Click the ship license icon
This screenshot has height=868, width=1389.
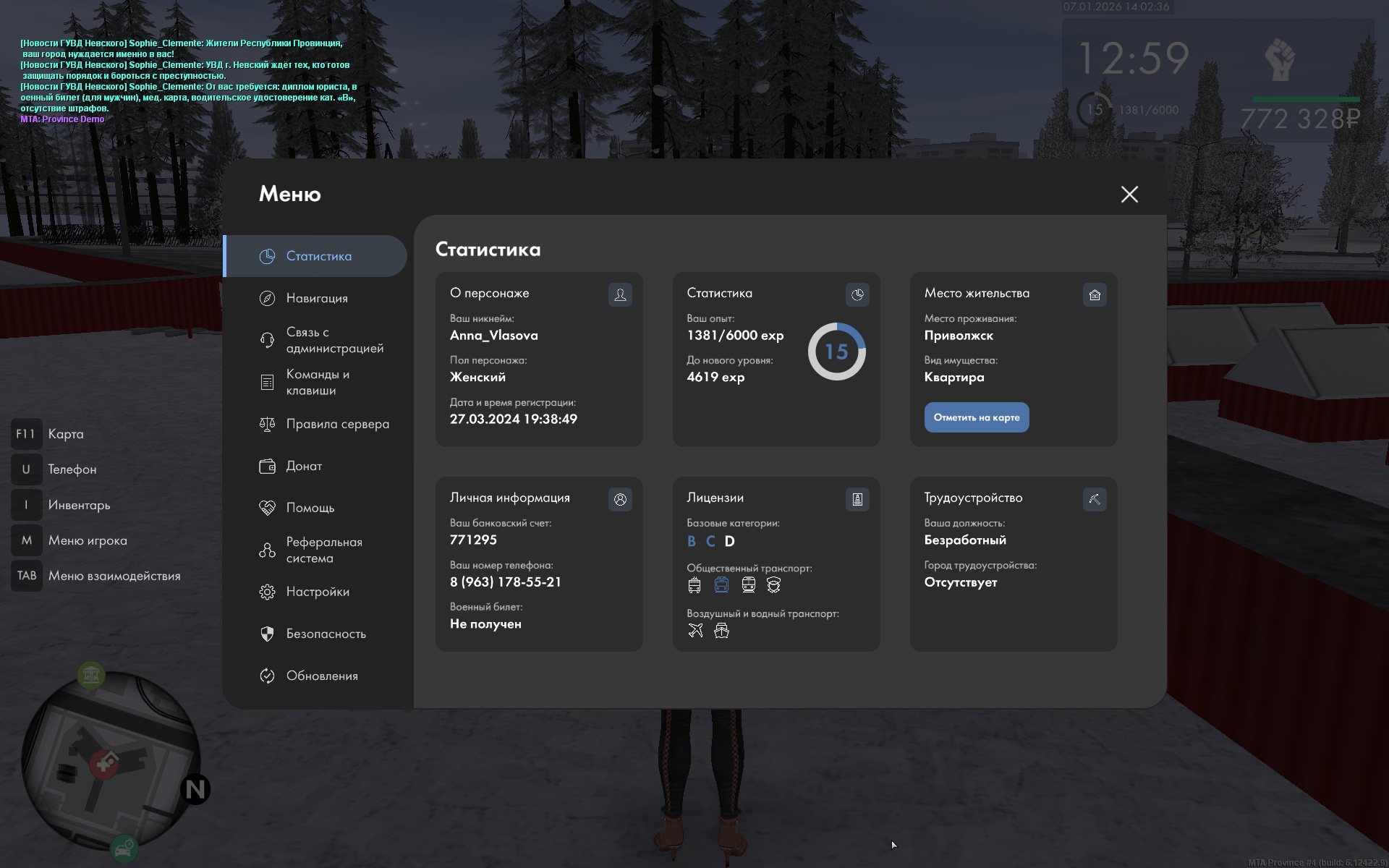pyautogui.click(x=721, y=631)
